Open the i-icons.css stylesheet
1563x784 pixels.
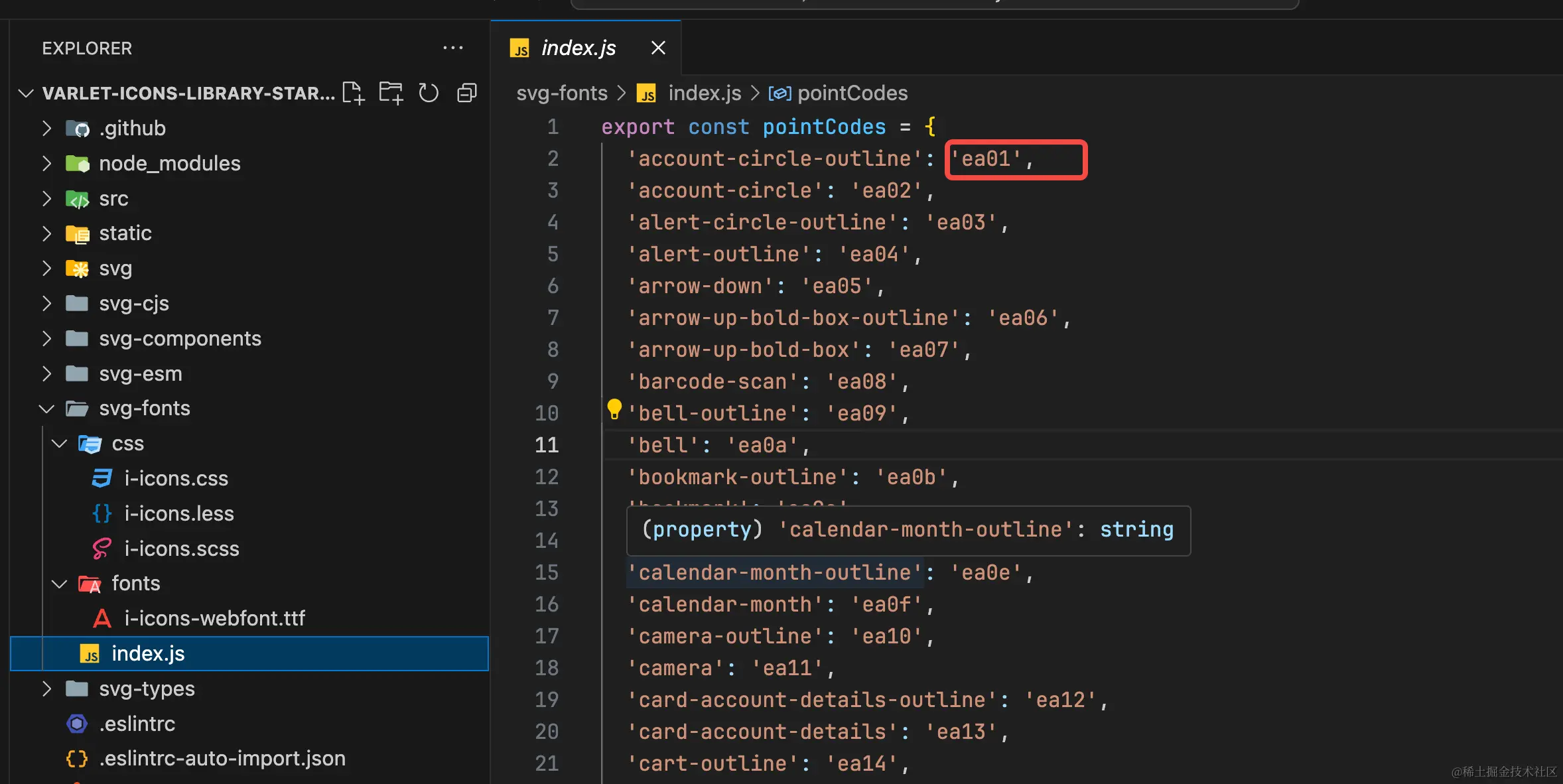point(176,478)
